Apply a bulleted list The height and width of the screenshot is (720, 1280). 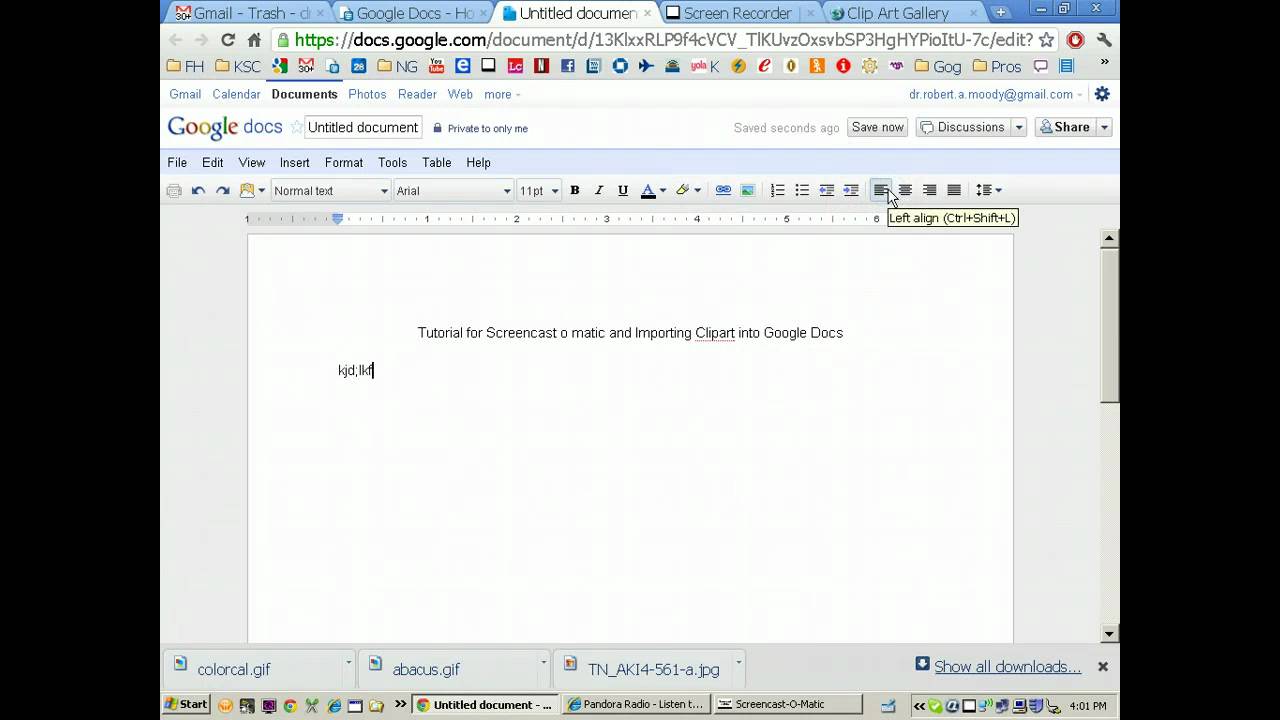[802, 191]
